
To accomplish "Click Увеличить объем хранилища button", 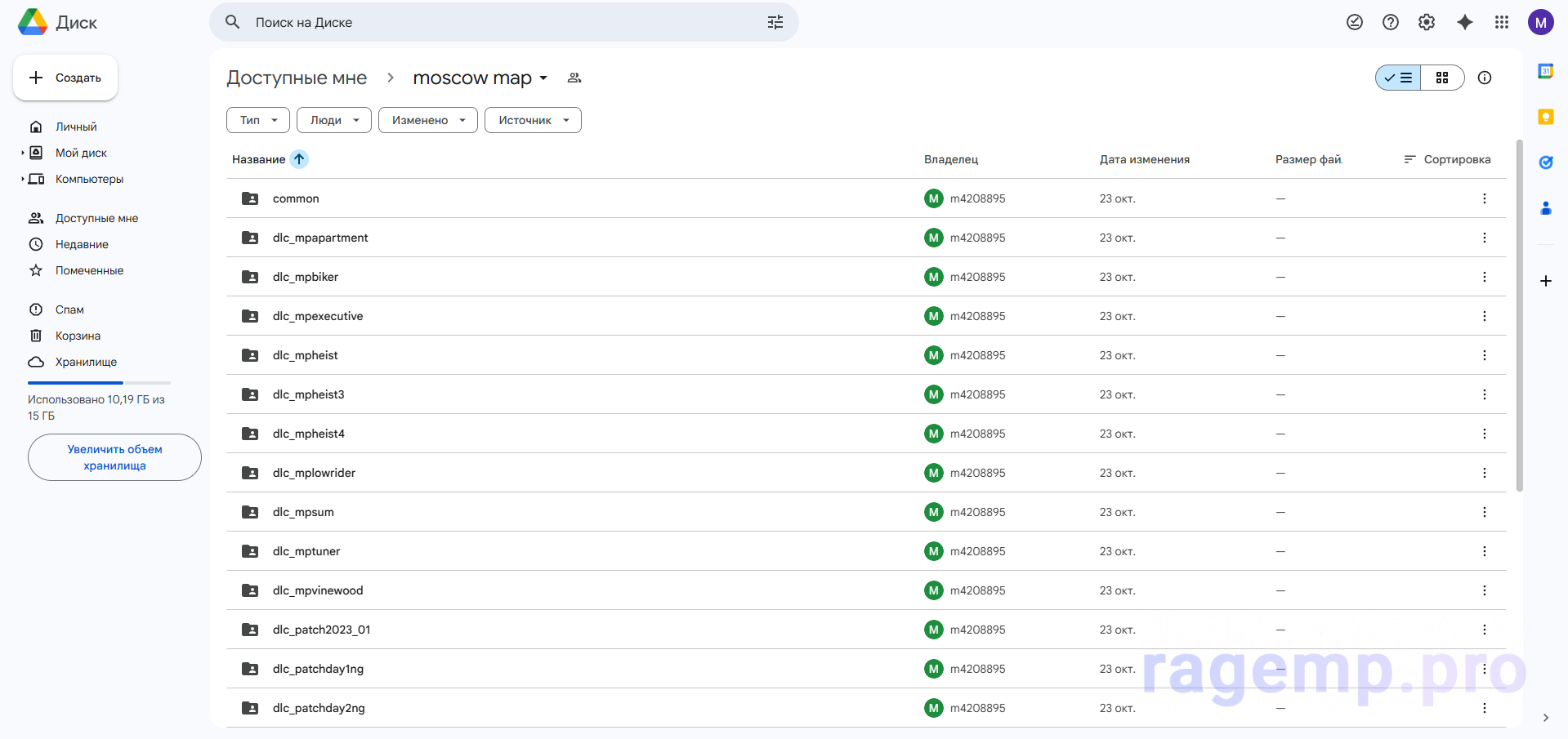I will pos(114,457).
